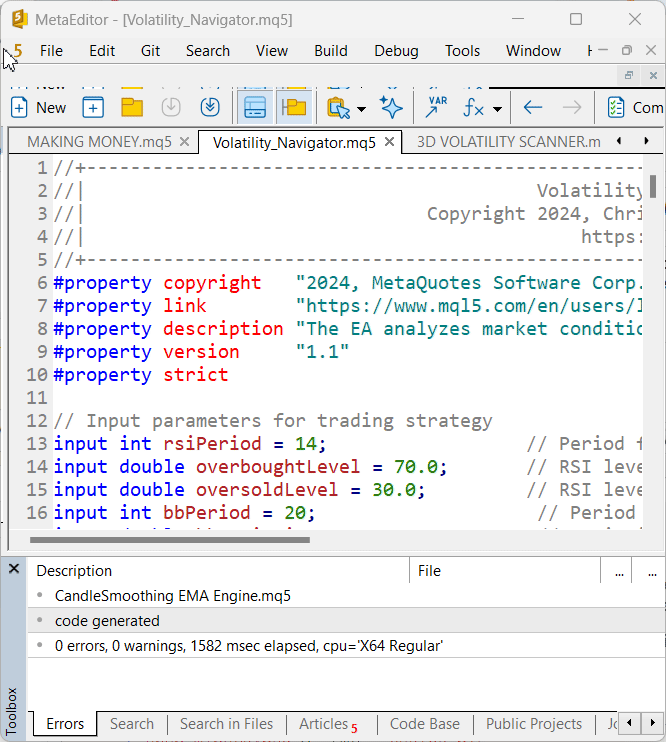Close the Toolbox panel with X
Image resolution: width=666 pixels, height=742 pixels.
pyautogui.click(x=14, y=569)
